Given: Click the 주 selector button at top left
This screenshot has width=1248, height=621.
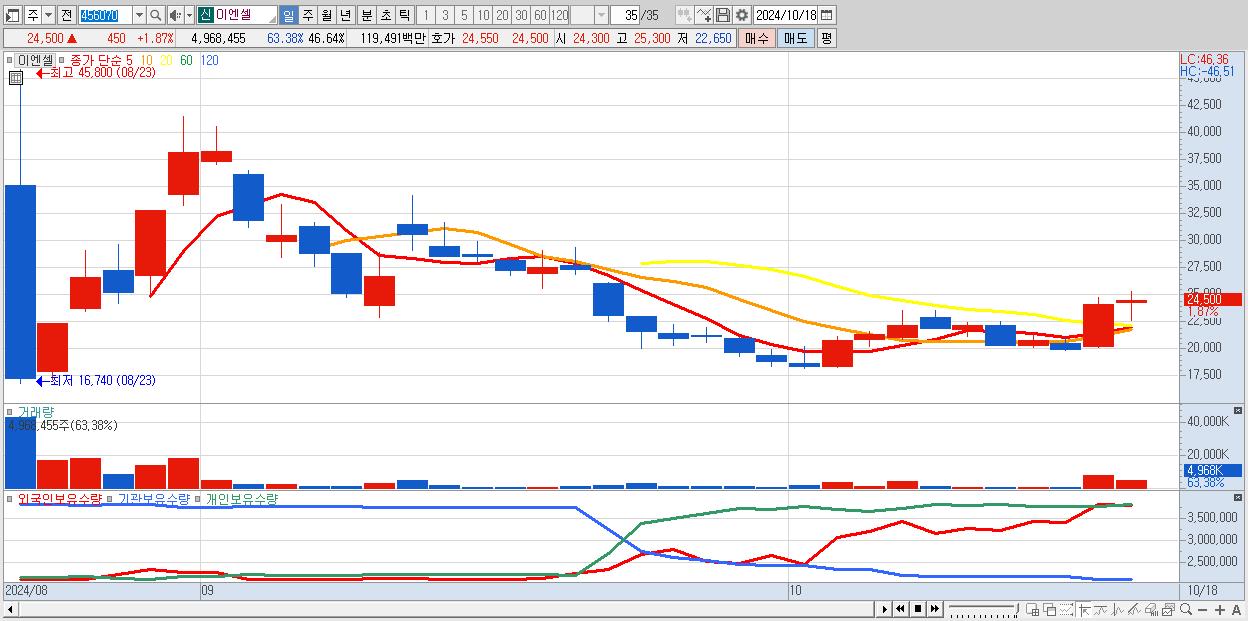Looking at the screenshot, I should point(33,15).
